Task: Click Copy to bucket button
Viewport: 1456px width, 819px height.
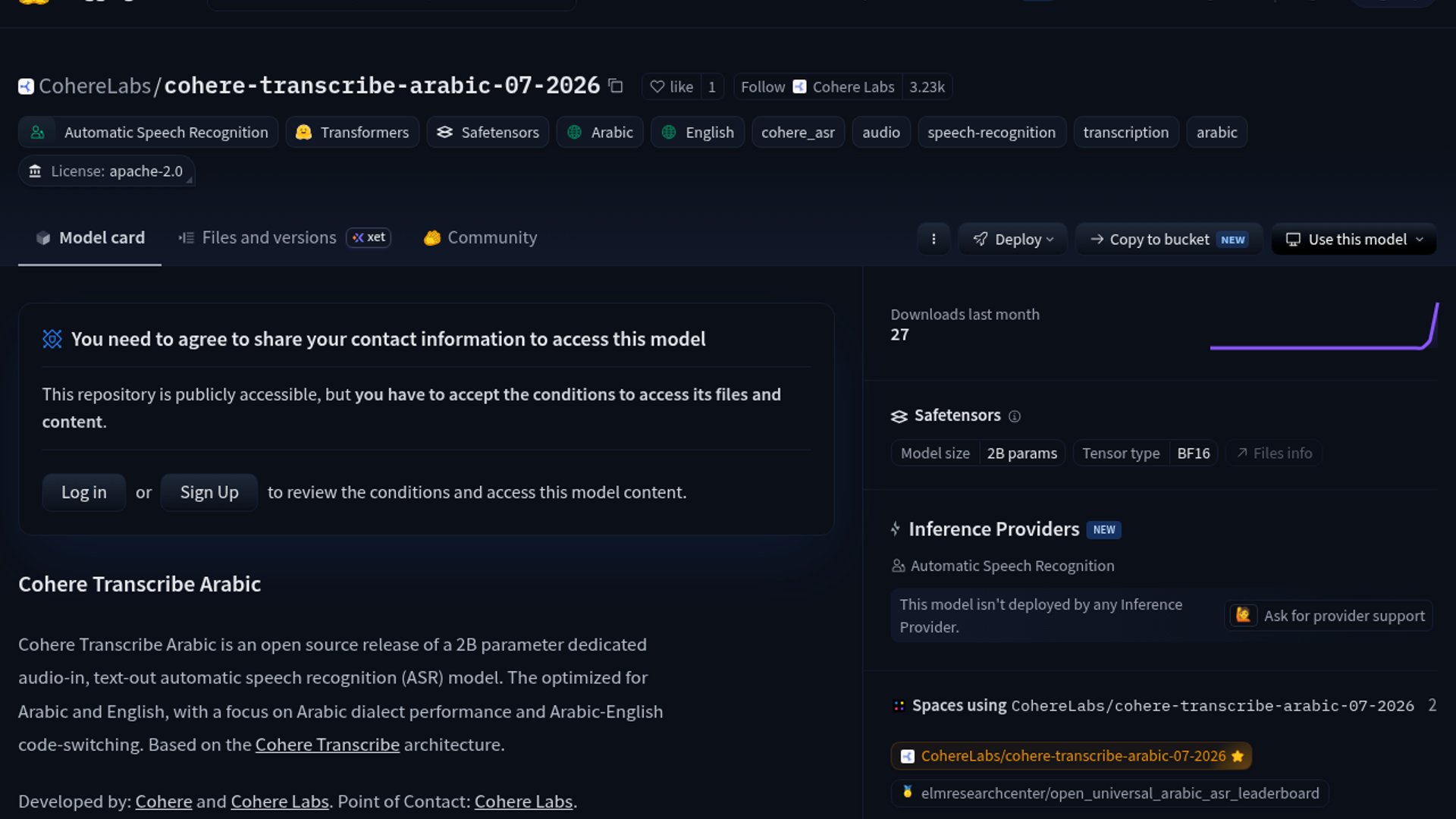Action: (1169, 239)
